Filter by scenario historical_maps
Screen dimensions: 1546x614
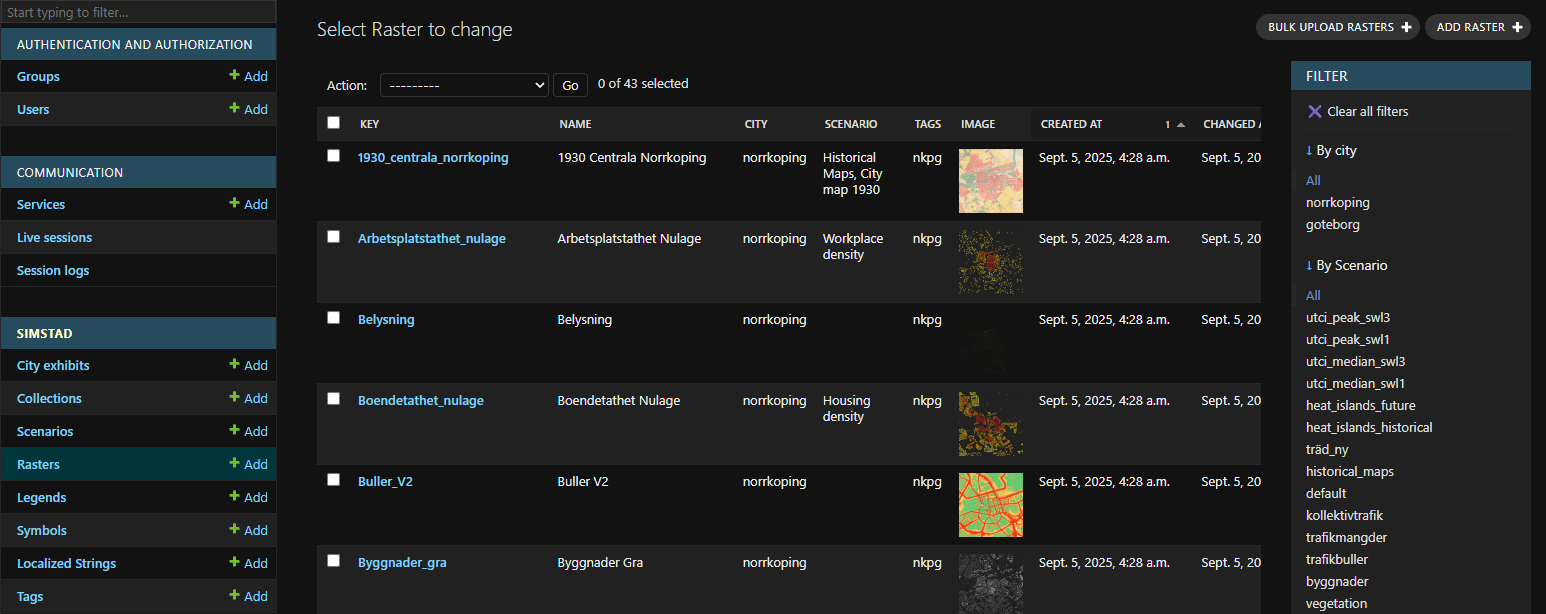point(1349,471)
